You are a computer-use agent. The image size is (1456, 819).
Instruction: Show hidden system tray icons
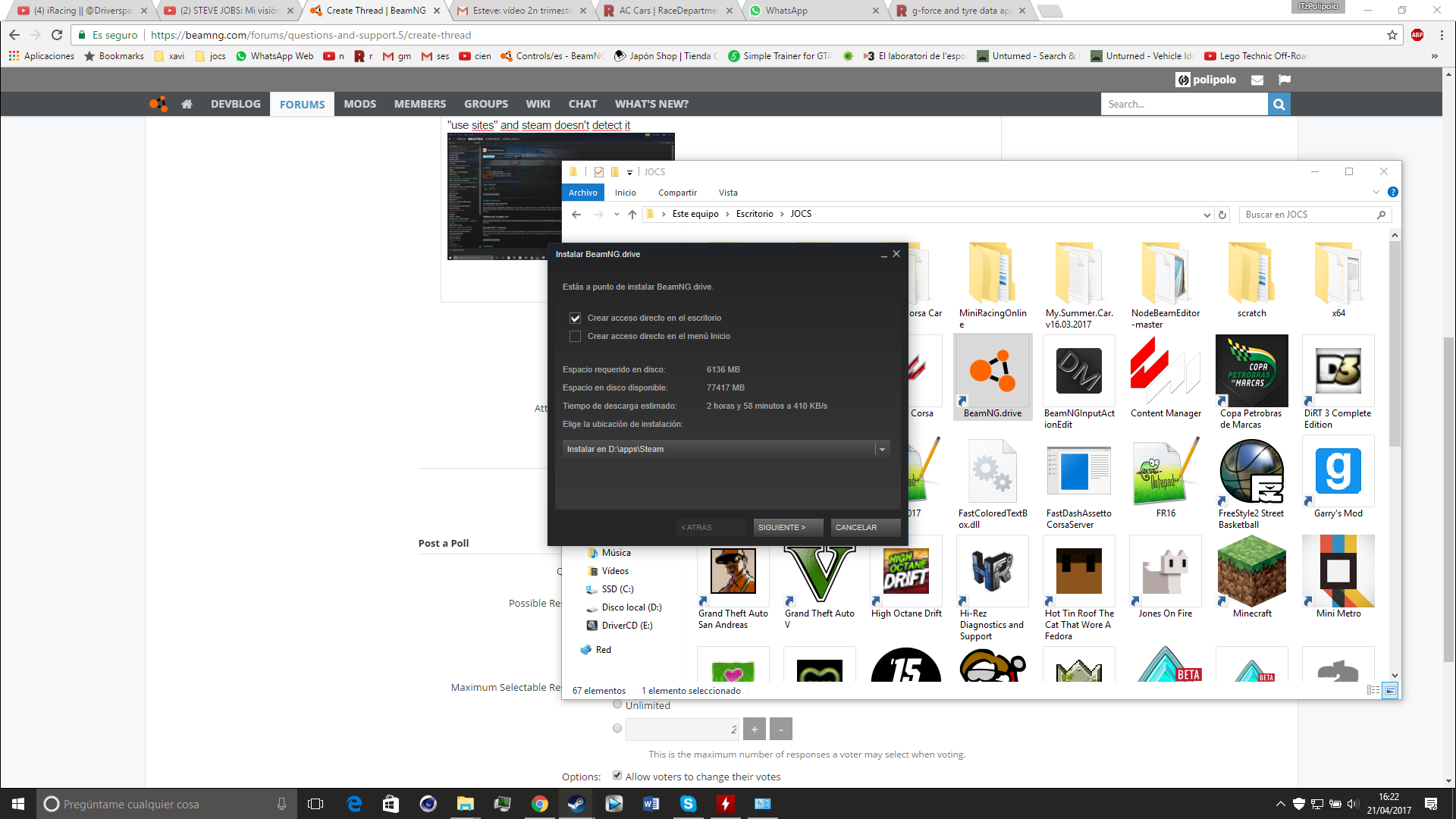1280,804
